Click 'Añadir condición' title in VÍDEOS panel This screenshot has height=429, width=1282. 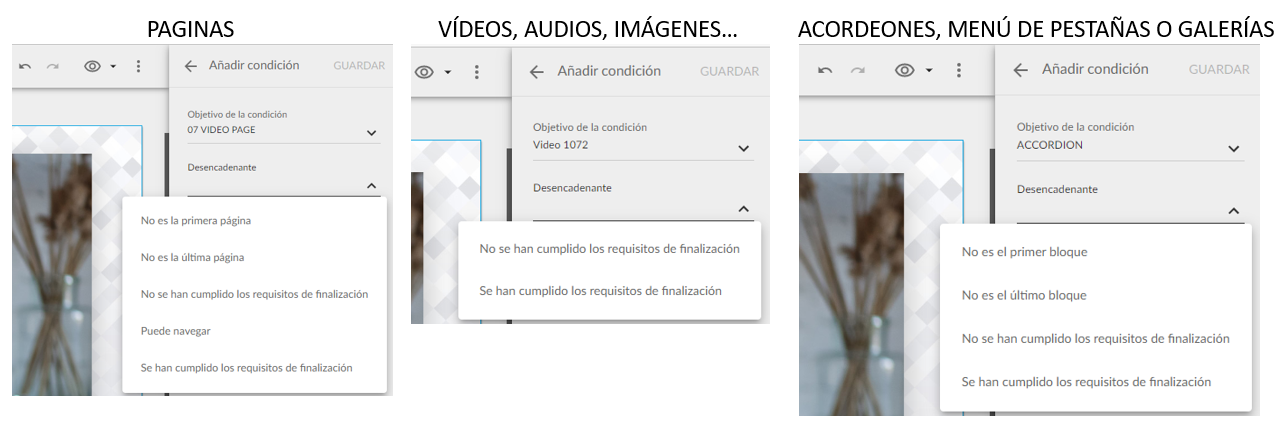coord(609,71)
